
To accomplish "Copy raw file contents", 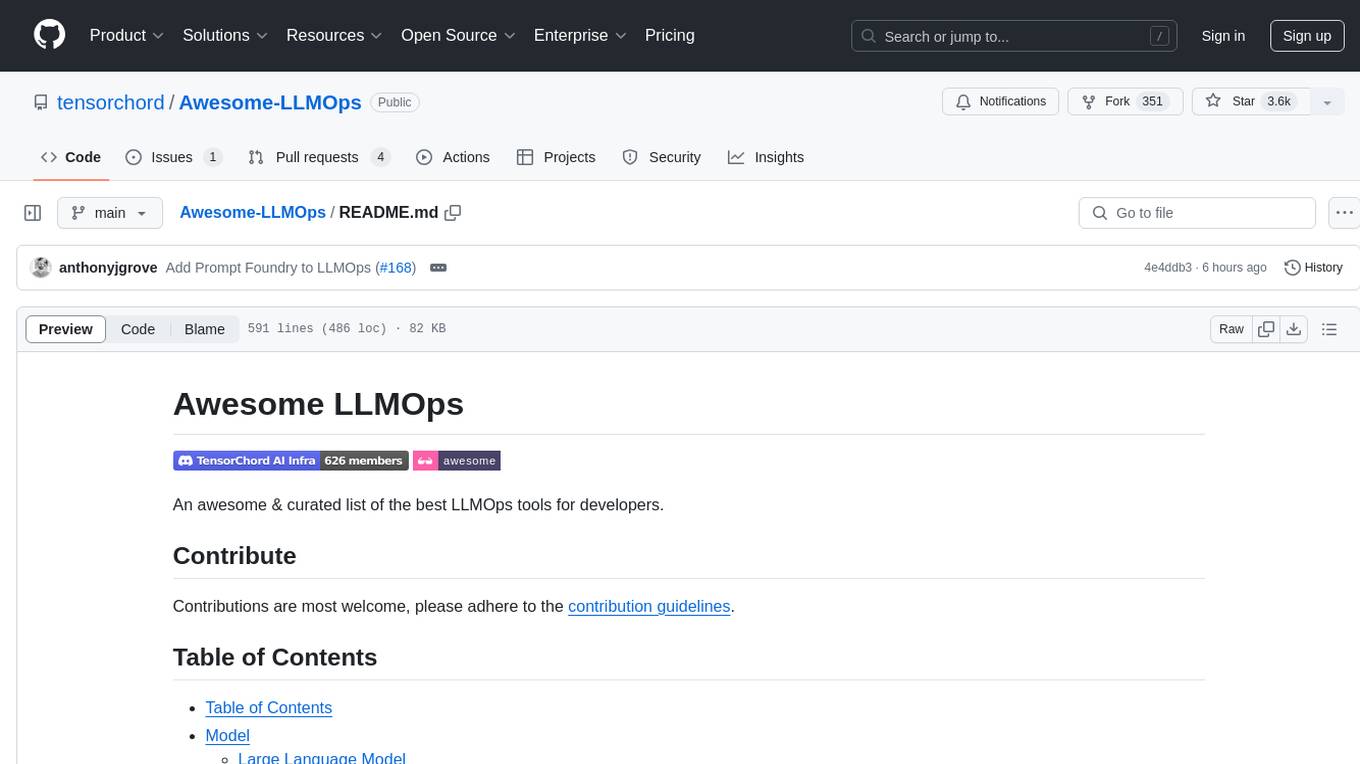I will [1267, 329].
